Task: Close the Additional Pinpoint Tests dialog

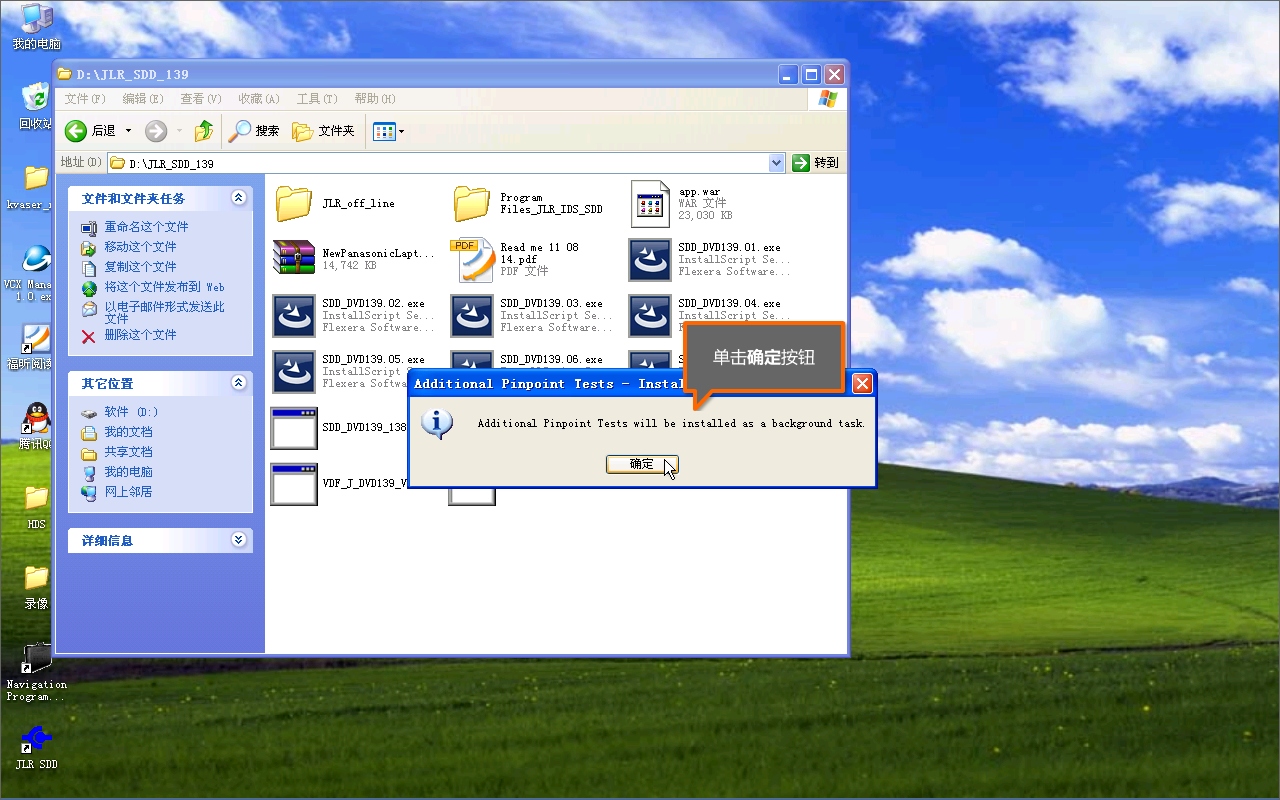Action: [x=862, y=383]
